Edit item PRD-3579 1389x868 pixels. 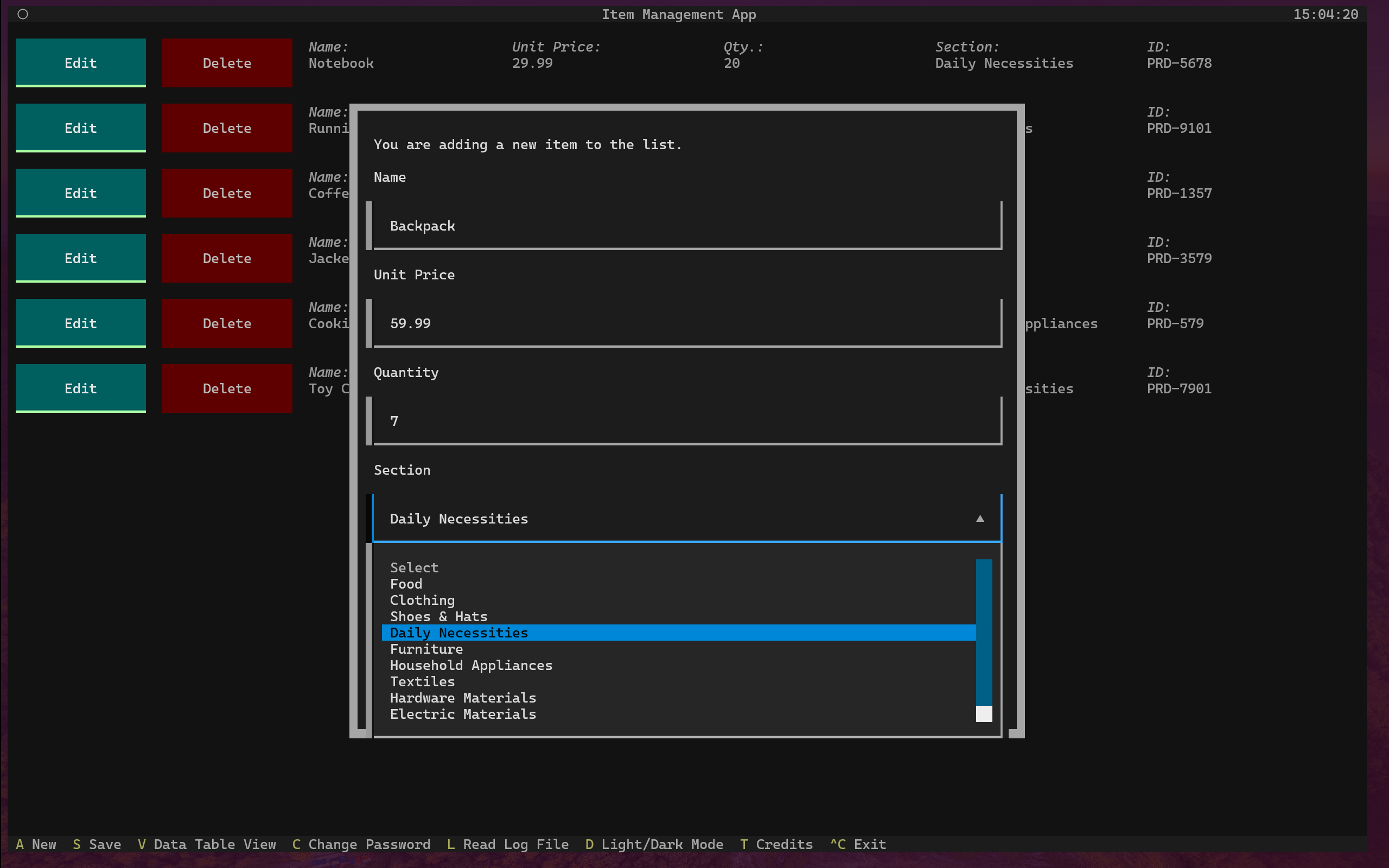click(80, 258)
